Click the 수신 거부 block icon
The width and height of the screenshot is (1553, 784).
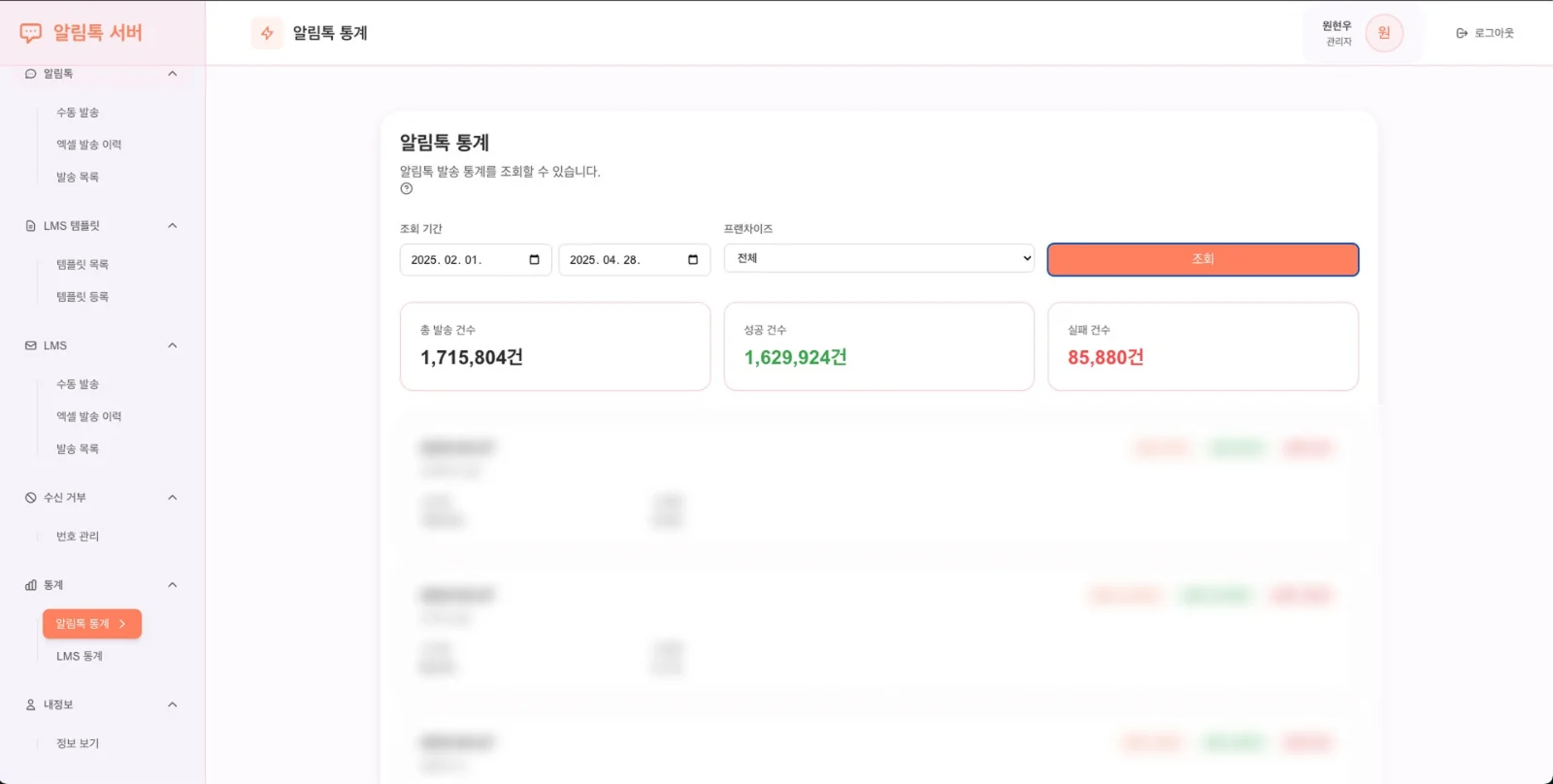point(31,498)
